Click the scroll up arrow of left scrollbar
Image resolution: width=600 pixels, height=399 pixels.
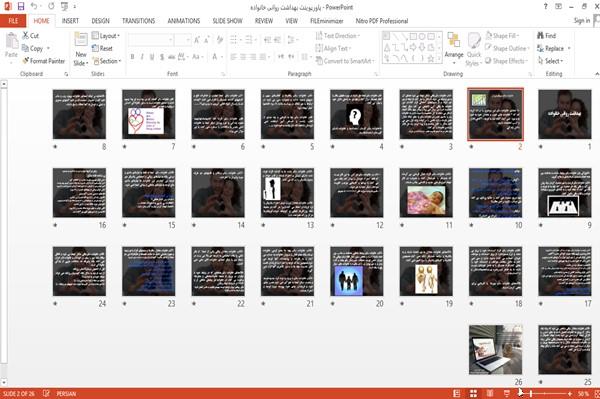tap(4, 83)
